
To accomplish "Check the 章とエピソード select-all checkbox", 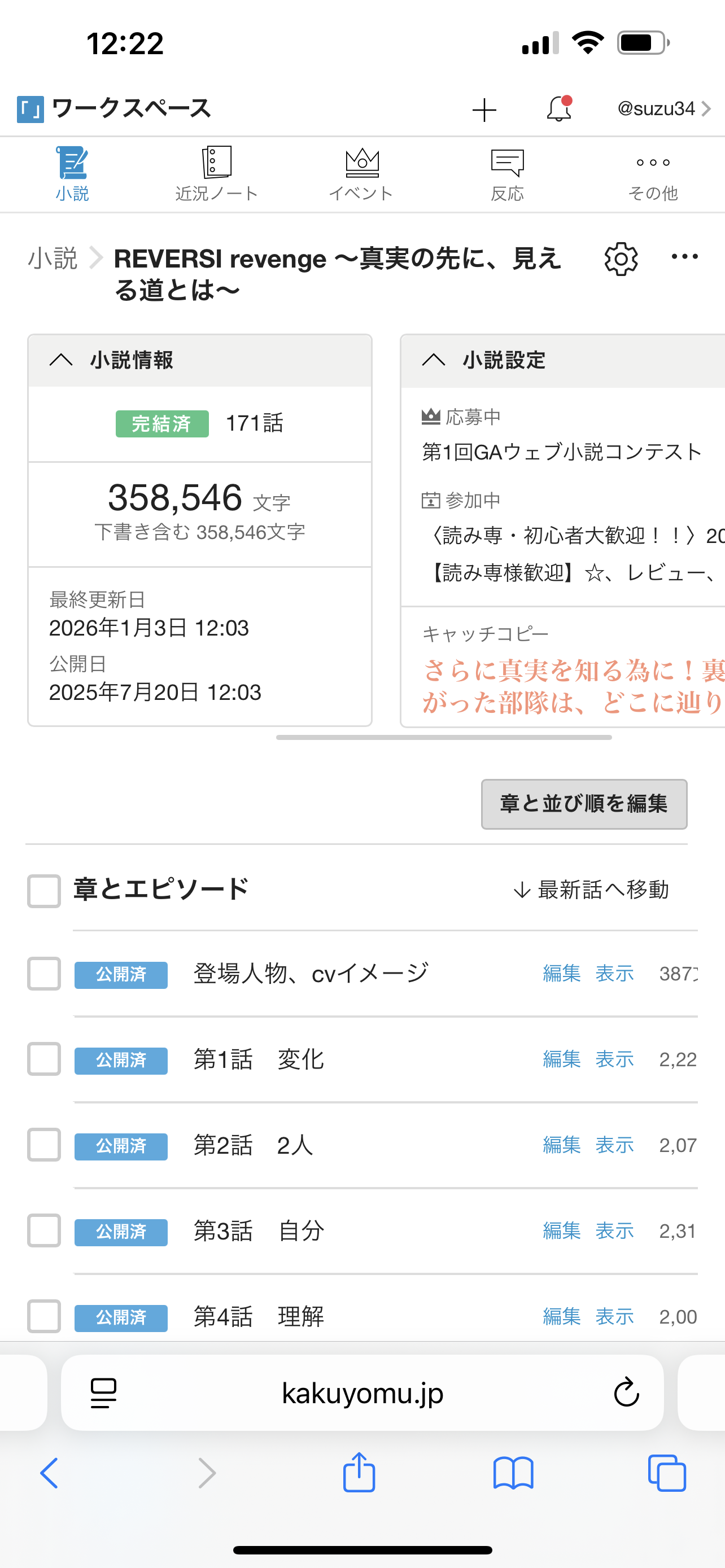I will point(44,891).
